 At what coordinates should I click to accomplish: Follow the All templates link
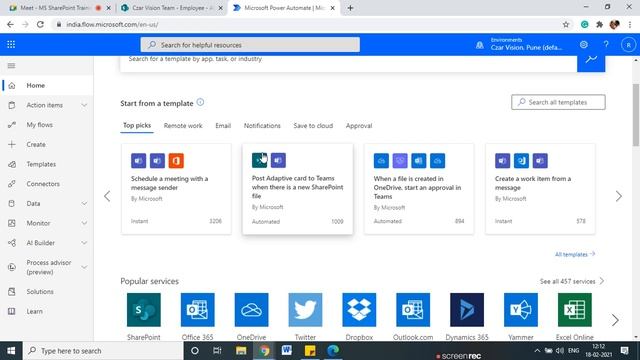tap(575, 254)
